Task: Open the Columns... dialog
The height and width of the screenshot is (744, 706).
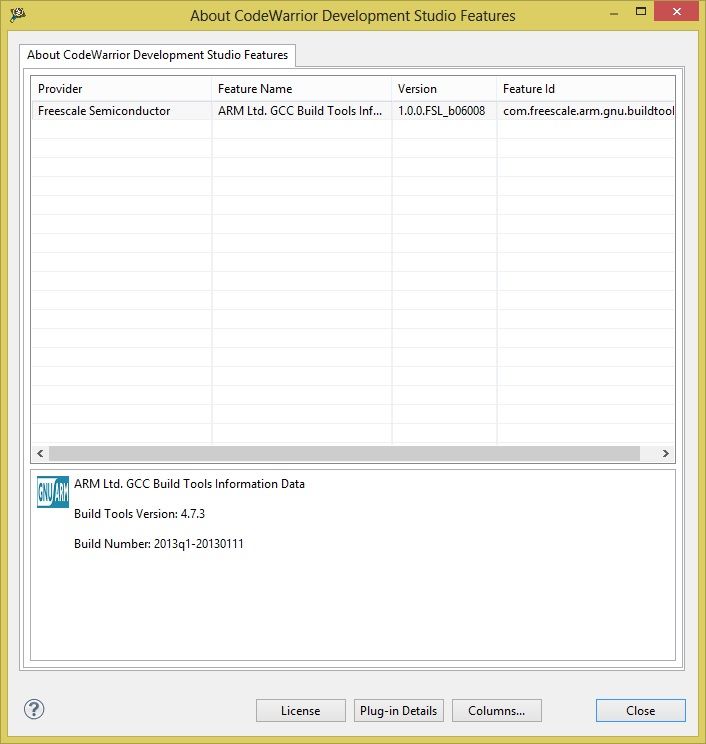Action: click(496, 710)
